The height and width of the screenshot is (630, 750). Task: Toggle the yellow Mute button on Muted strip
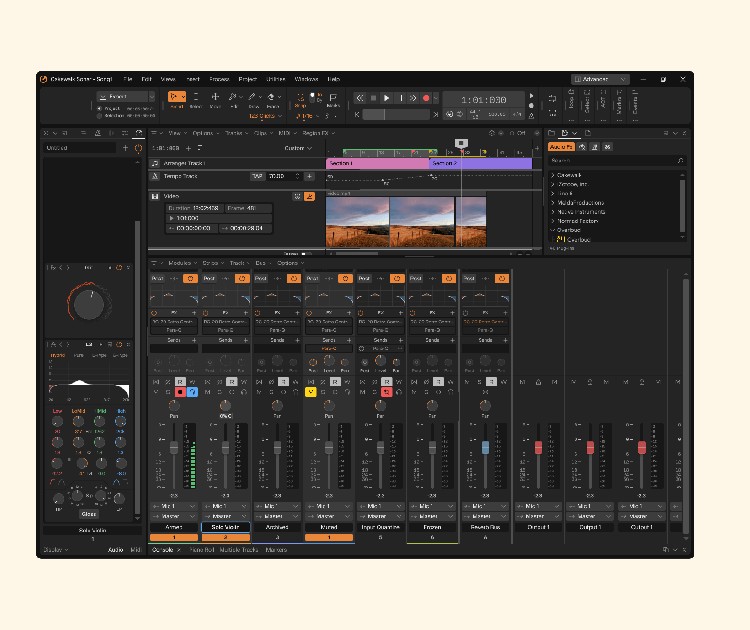pos(311,392)
